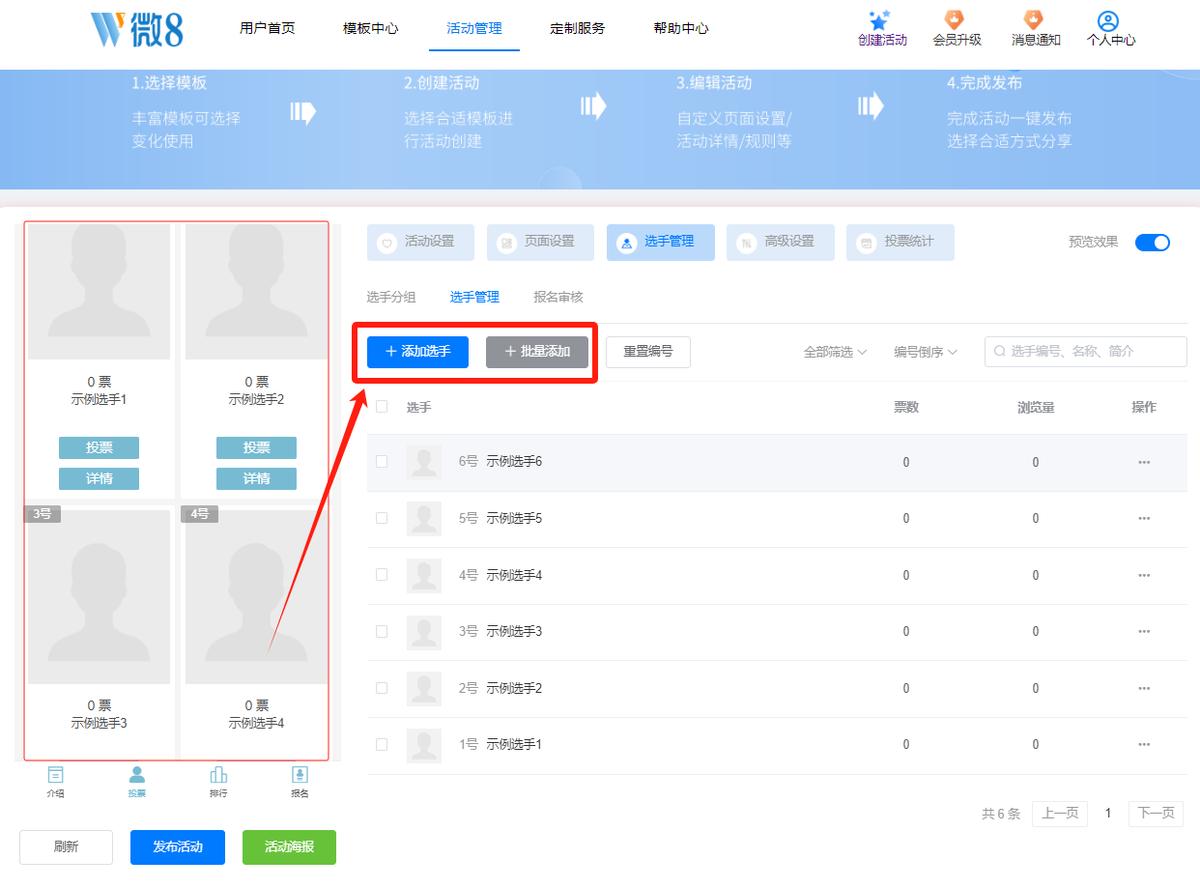Viewport: 1200px width, 890px height.
Task: Click 详情 under 示例选手1 in the preview
Action: [99, 478]
